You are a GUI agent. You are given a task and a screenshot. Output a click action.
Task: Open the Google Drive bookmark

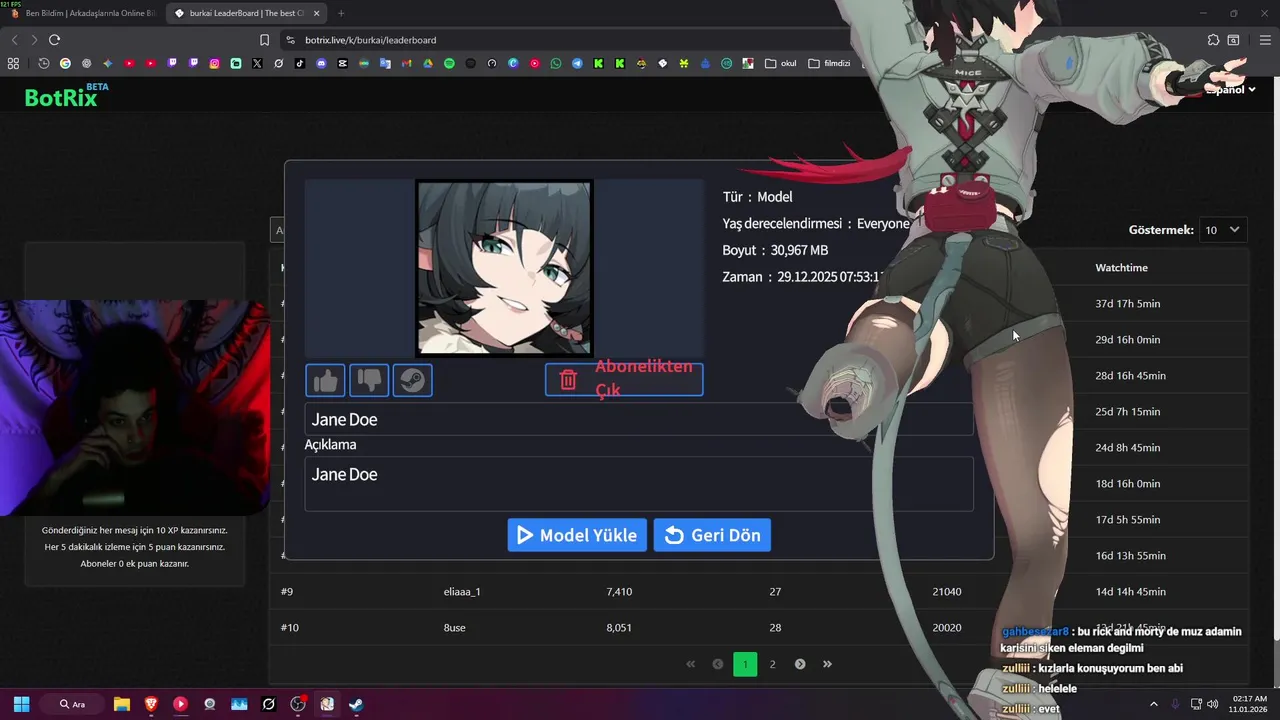click(428, 63)
